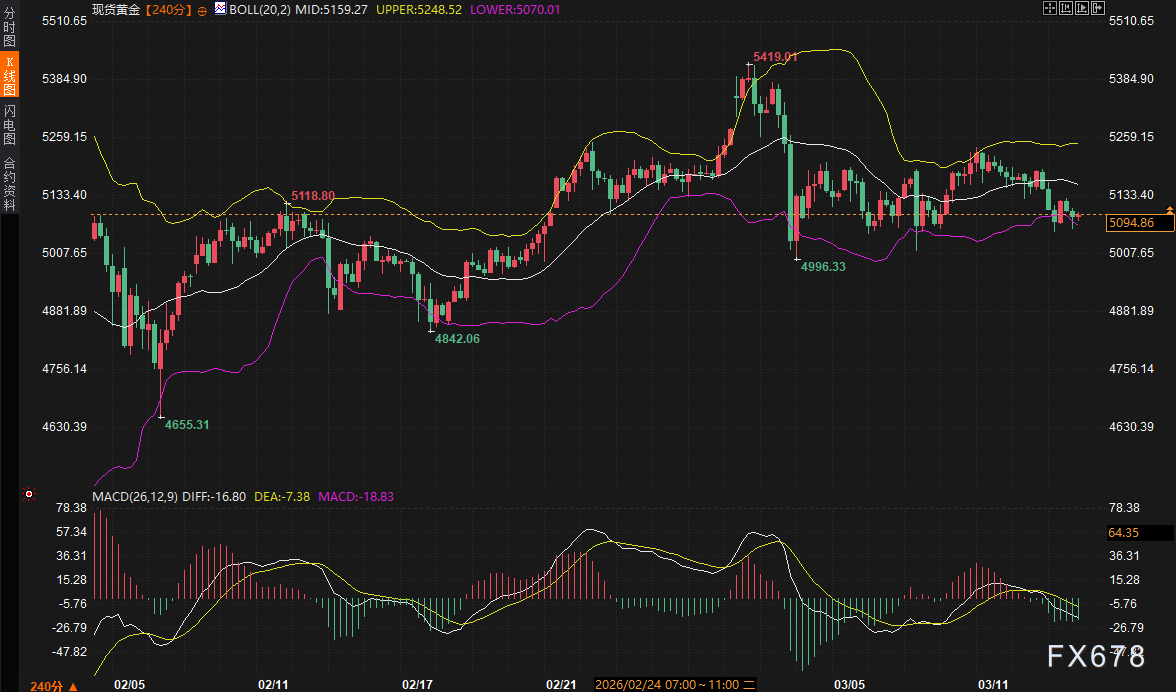This screenshot has height=692, width=1176.
Task: Click the chart icon with left-pointing skip arrow
Action: coord(1065,8)
